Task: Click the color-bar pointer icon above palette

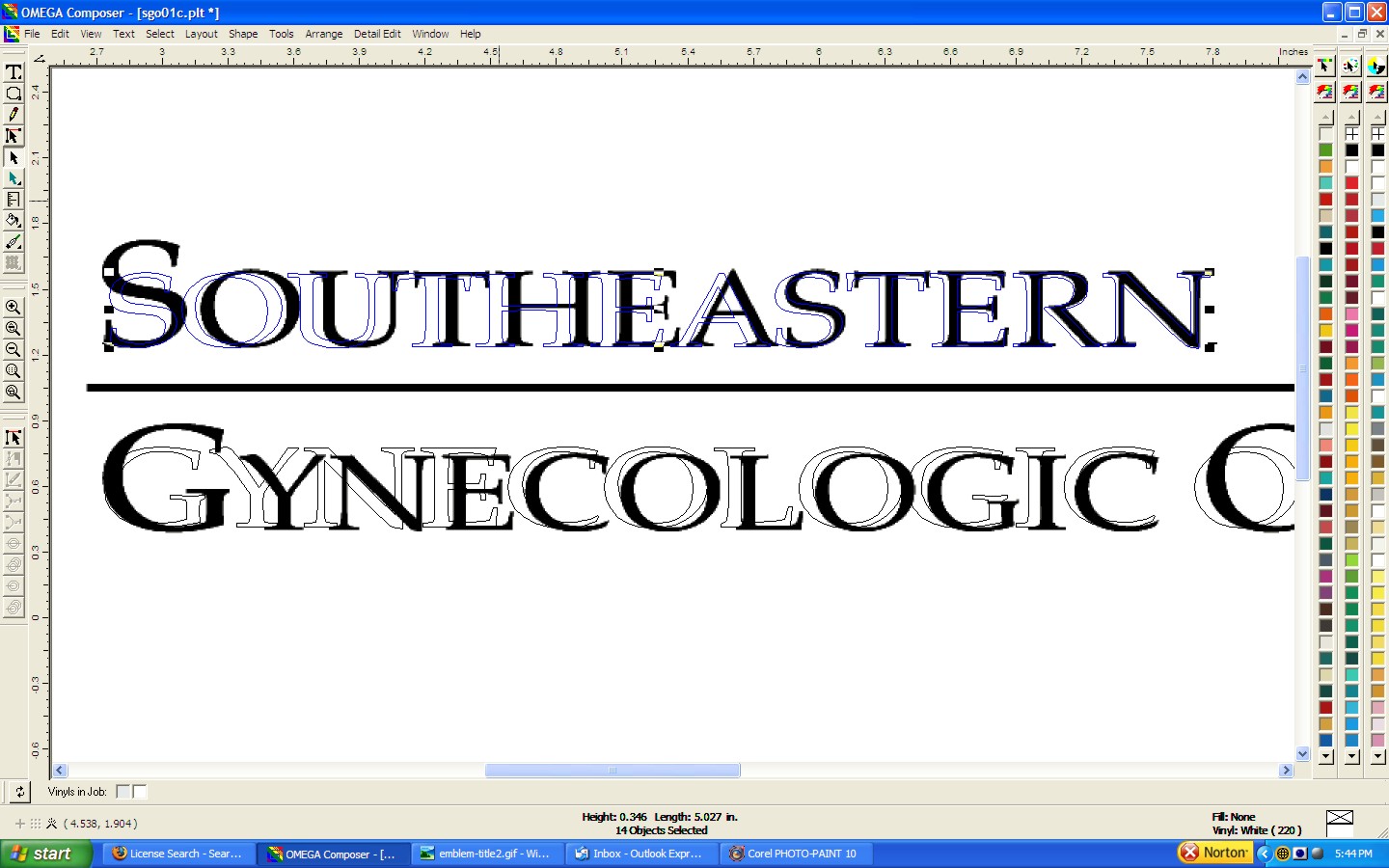Action: [1325, 66]
